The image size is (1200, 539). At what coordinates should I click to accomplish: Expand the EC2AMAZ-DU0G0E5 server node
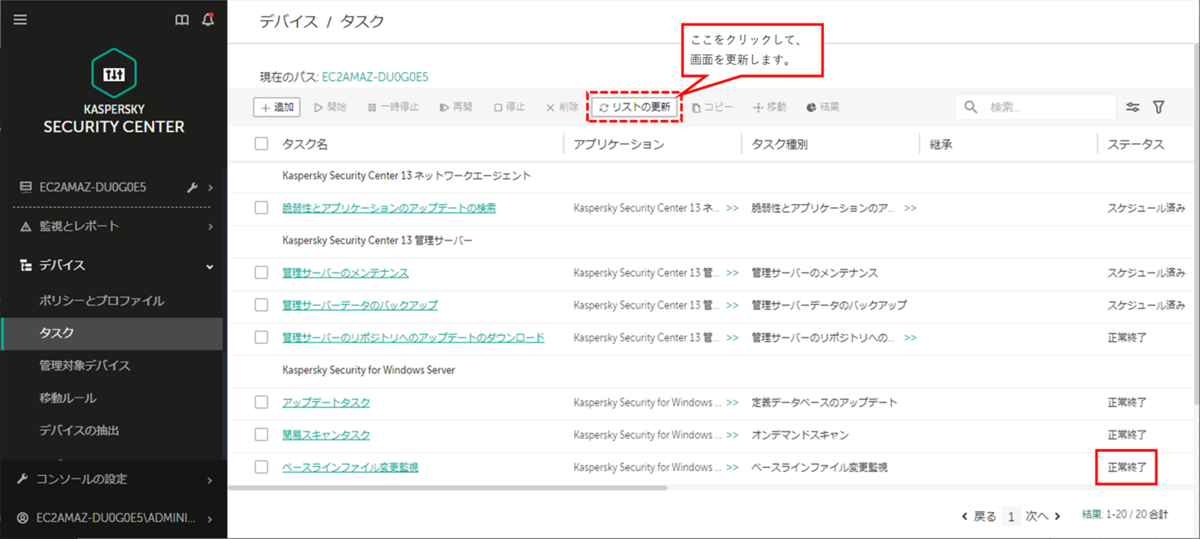pos(210,187)
